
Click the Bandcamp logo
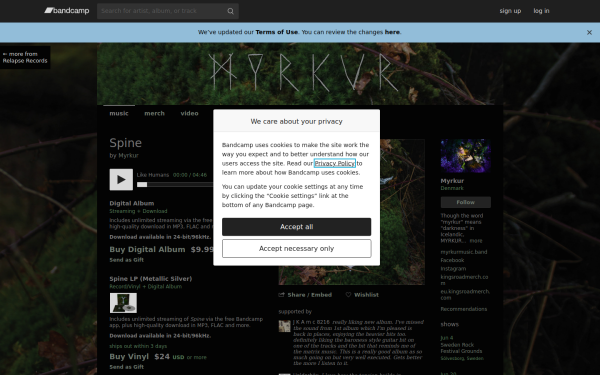(x=67, y=11)
